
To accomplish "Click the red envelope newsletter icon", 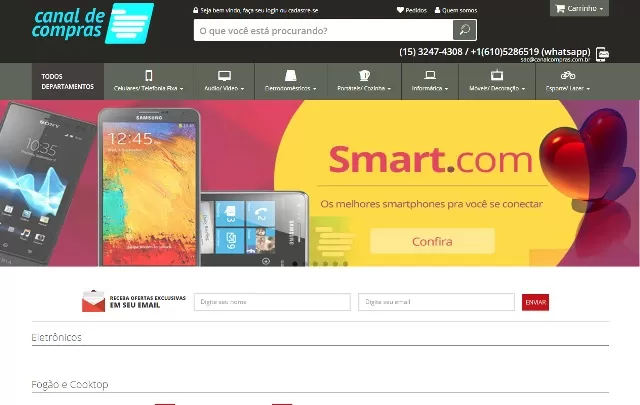I will point(93,301).
